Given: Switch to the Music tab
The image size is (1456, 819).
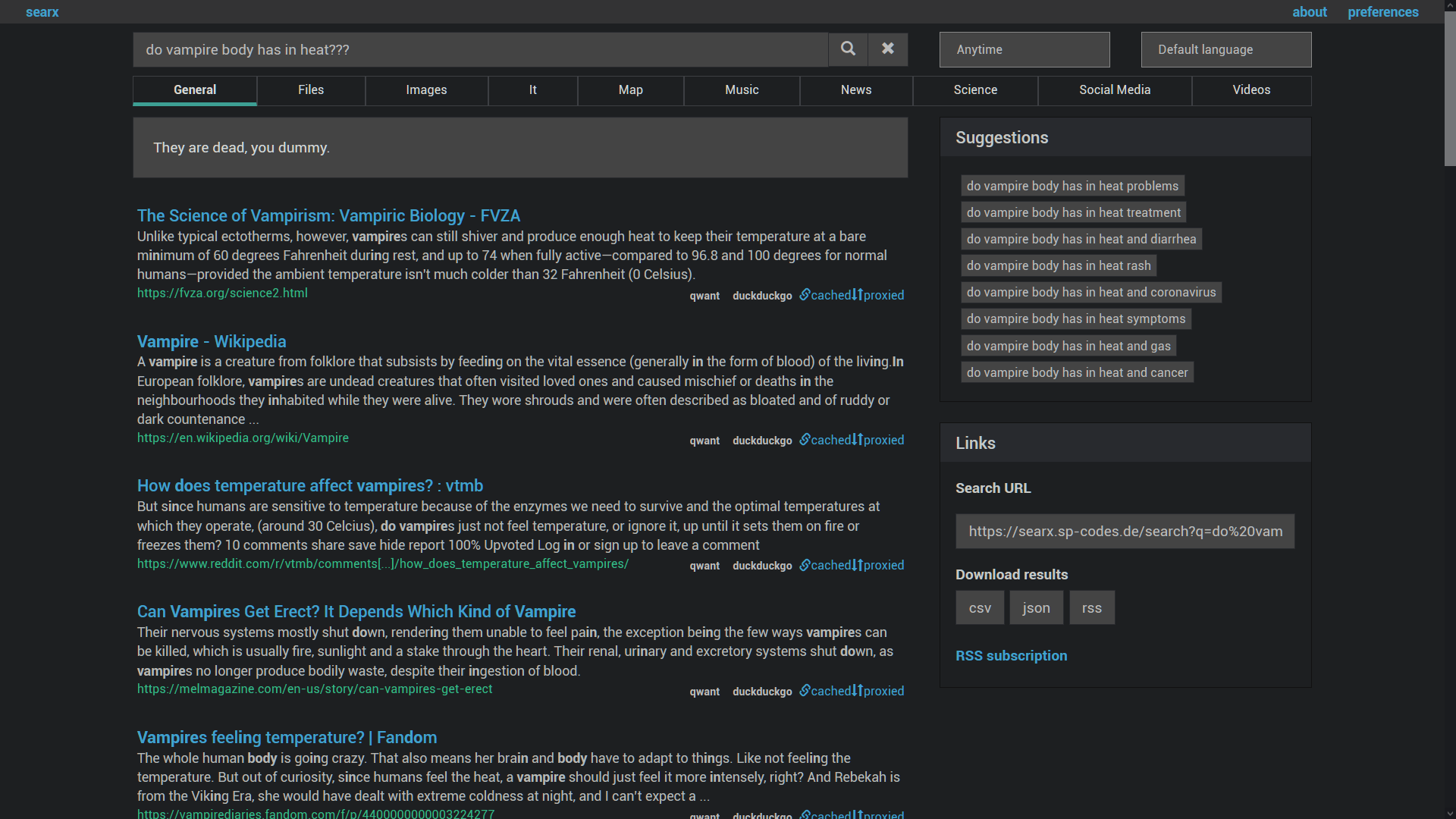Looking at the screenshot, I should 742,90.
